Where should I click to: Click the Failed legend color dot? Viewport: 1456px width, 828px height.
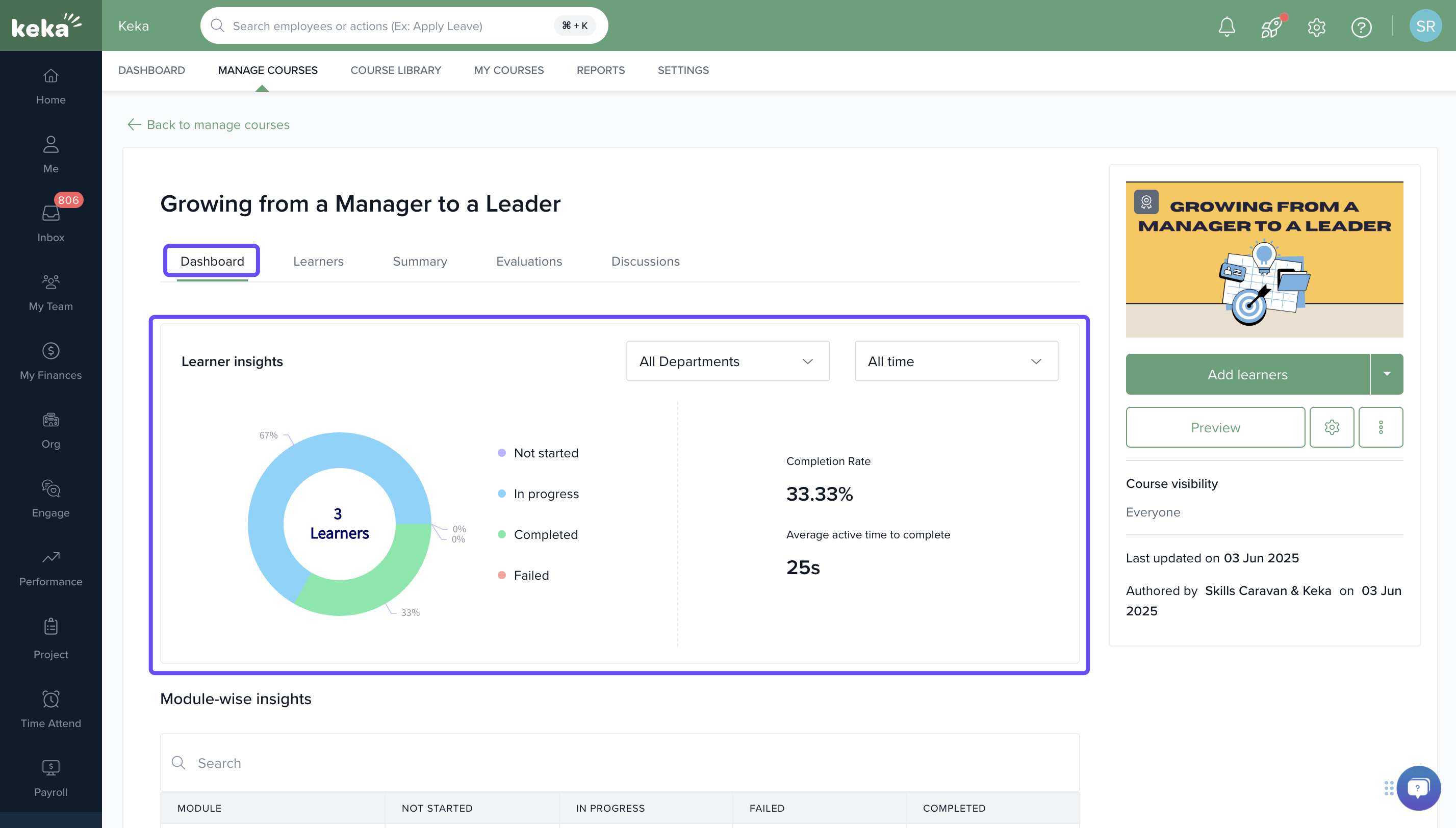coord(502,576)
